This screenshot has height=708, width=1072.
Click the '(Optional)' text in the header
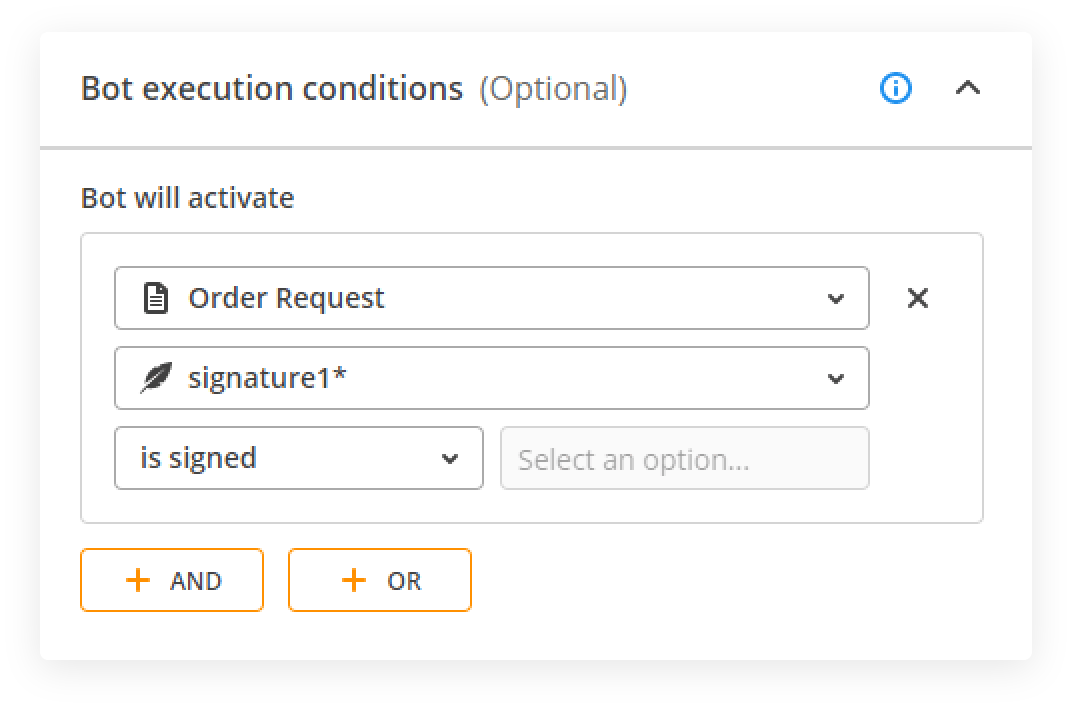click(x=553, y=89)
